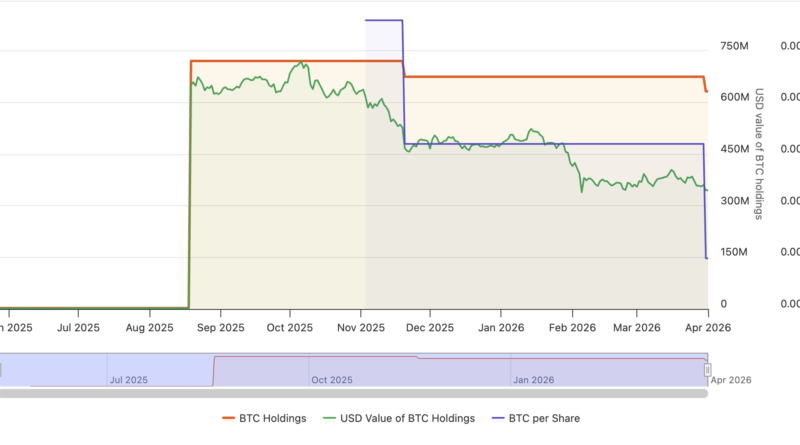The image size is (800, 445).
Task: Click the Mar 2026 main x-axis label
Action: 635,327
